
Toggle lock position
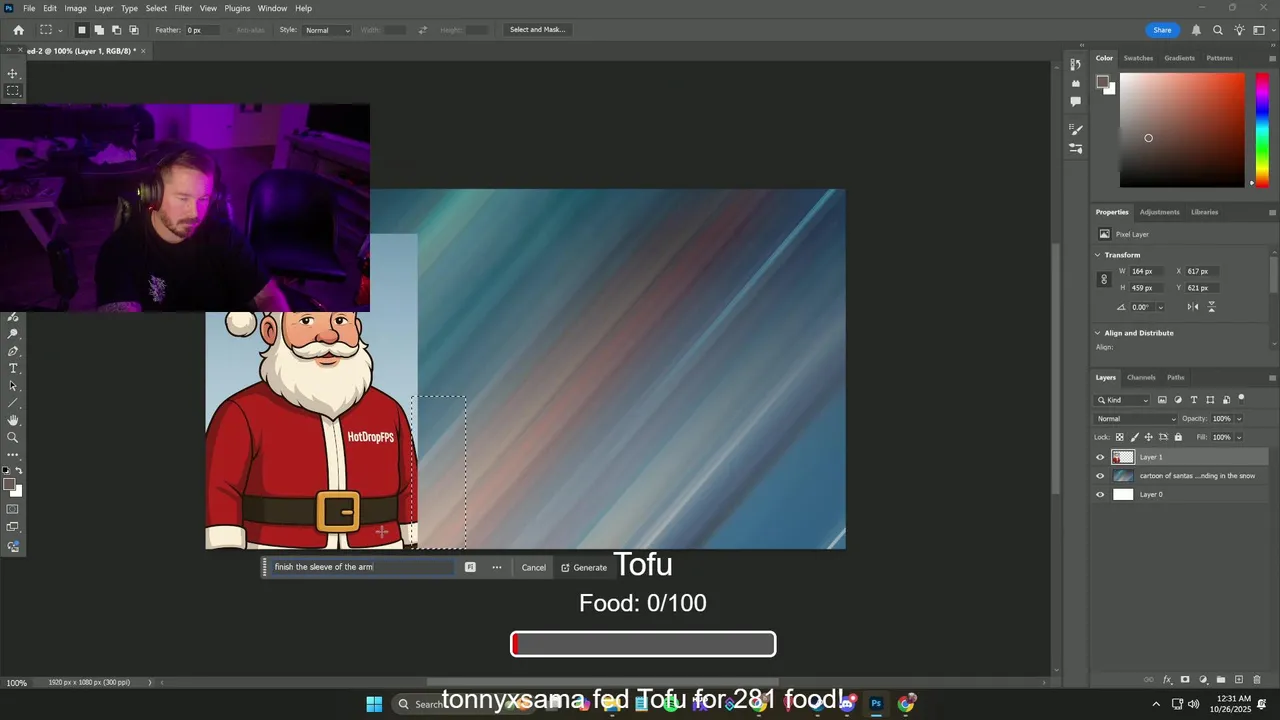pos(1148,437)
